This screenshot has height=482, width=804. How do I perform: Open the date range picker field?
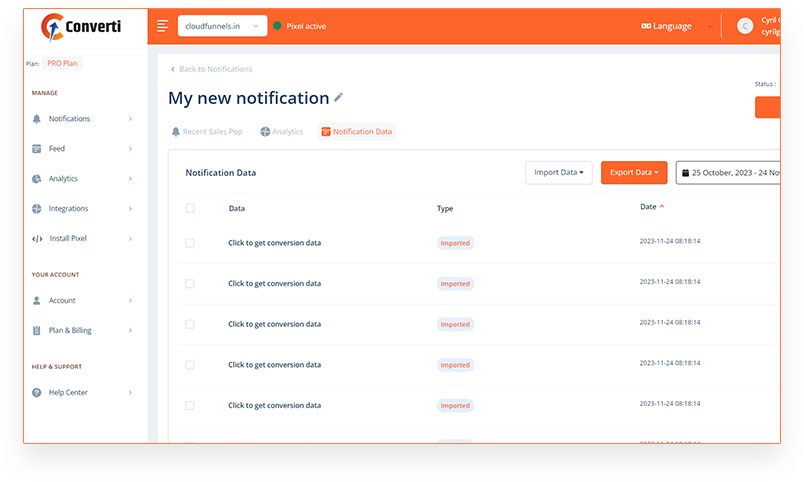pyautogui.click(x=728, y=173)
